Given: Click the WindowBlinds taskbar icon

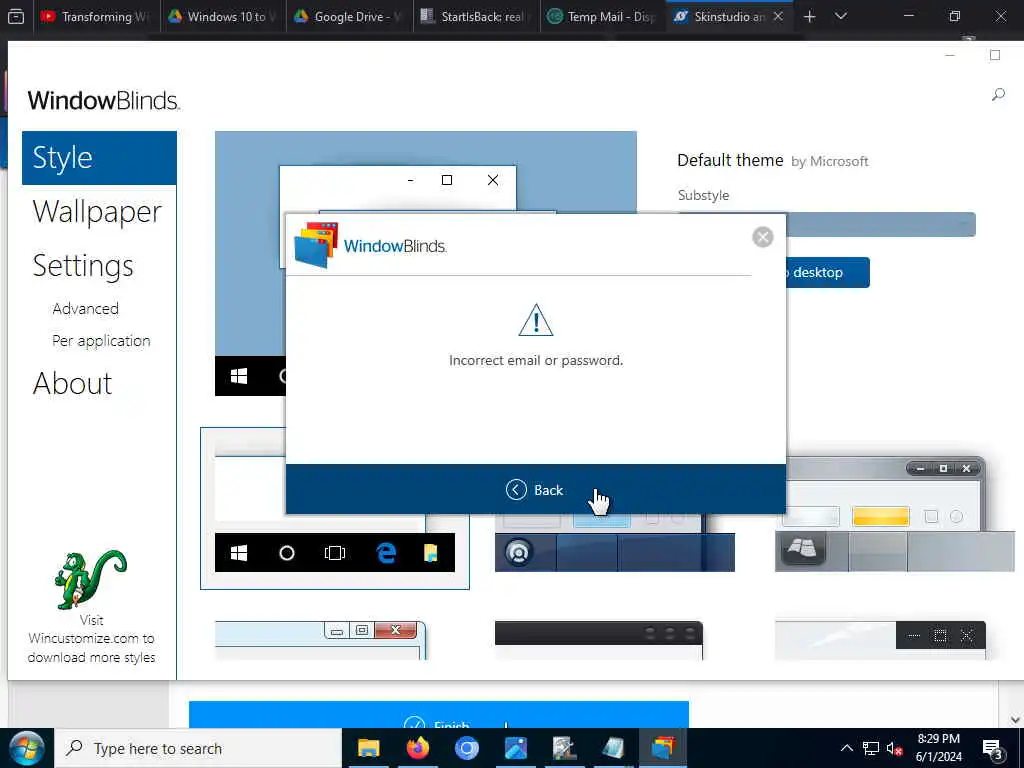Looking at the screenshot, I should tap(662, 748).
